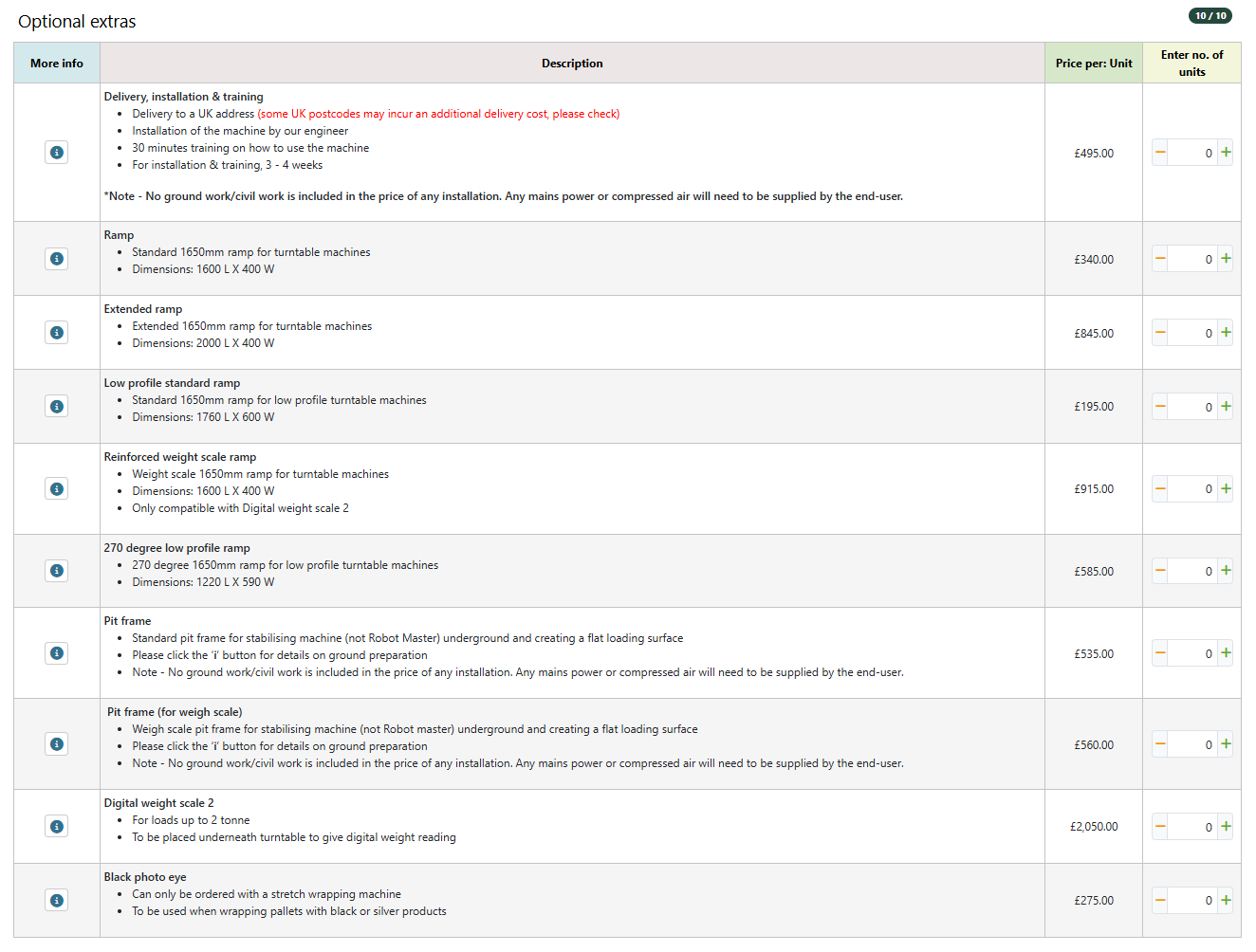Add a 270 degree low profile ramp unit

pos(1226,571)
